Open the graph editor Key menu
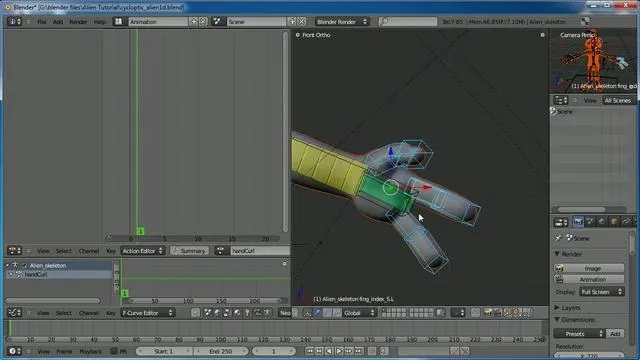The height and width of the screenshot is (360, 640). coord(111,313)
